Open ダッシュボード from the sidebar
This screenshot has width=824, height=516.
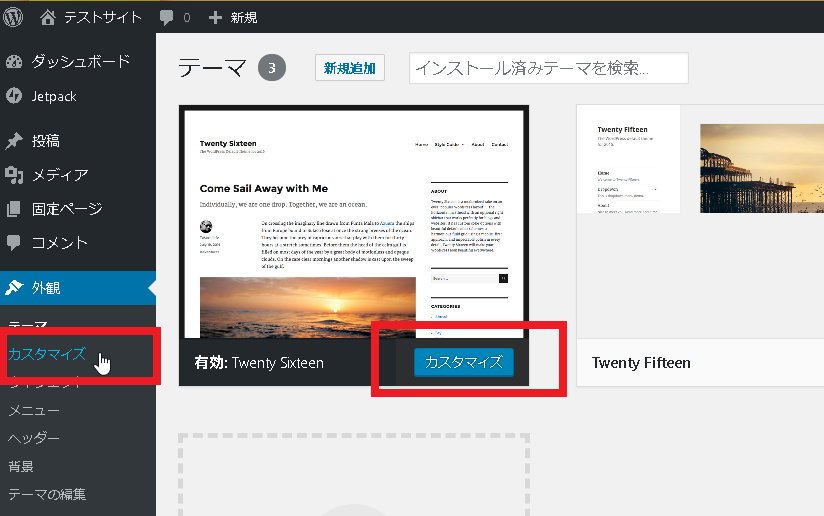point(80,61)
